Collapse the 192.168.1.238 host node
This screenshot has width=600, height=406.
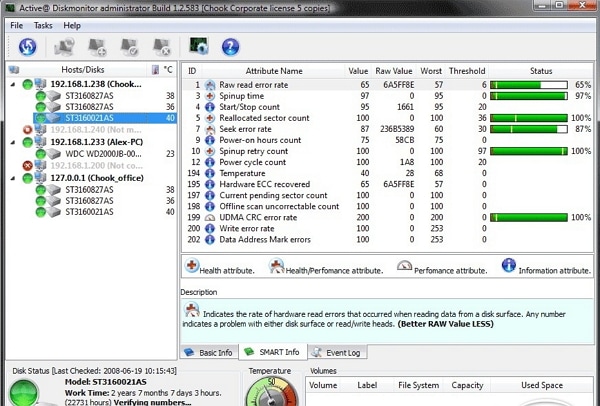pyautogui.click(x=13, y=84)
